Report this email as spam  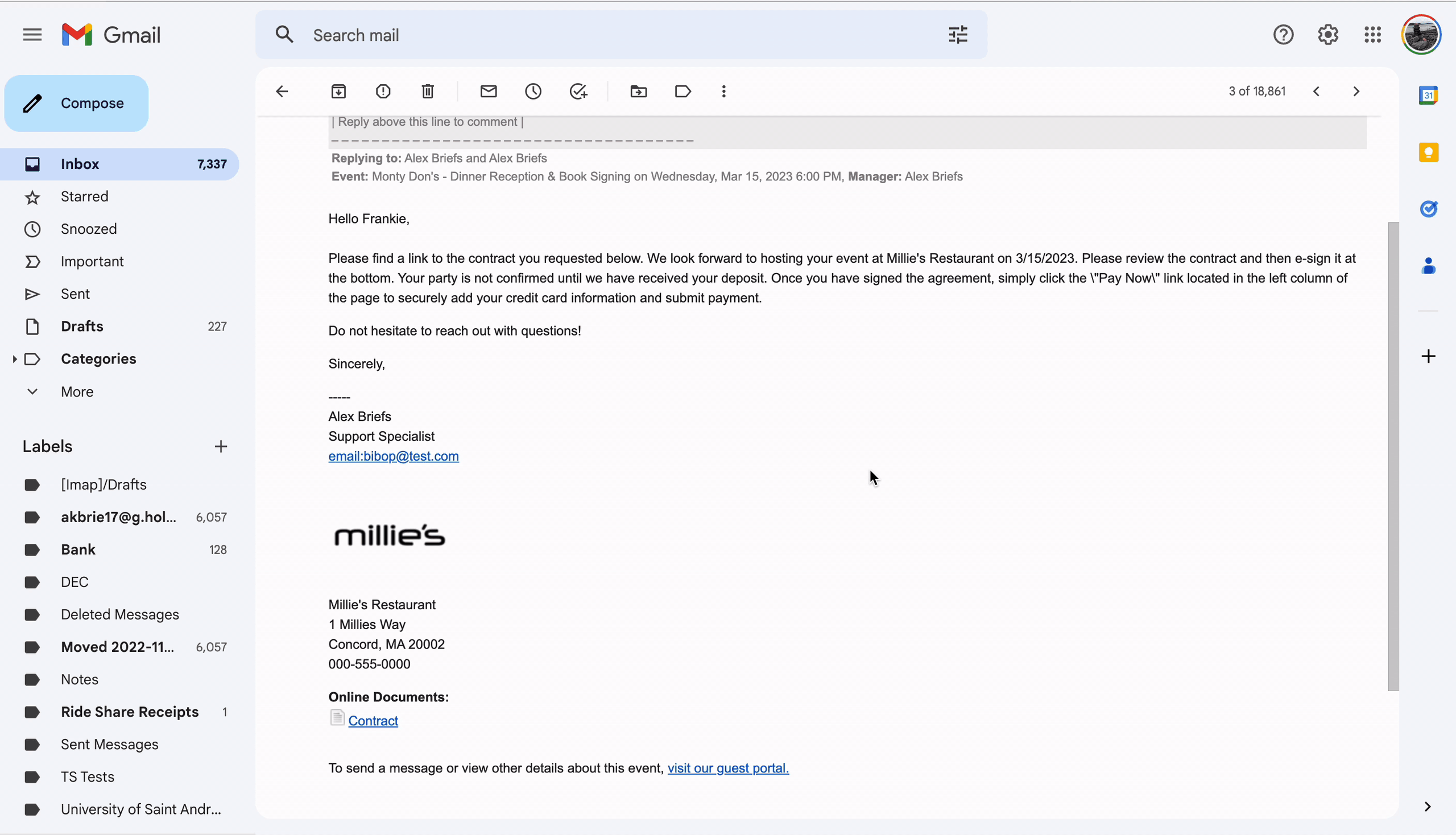(x=383, y=91)
